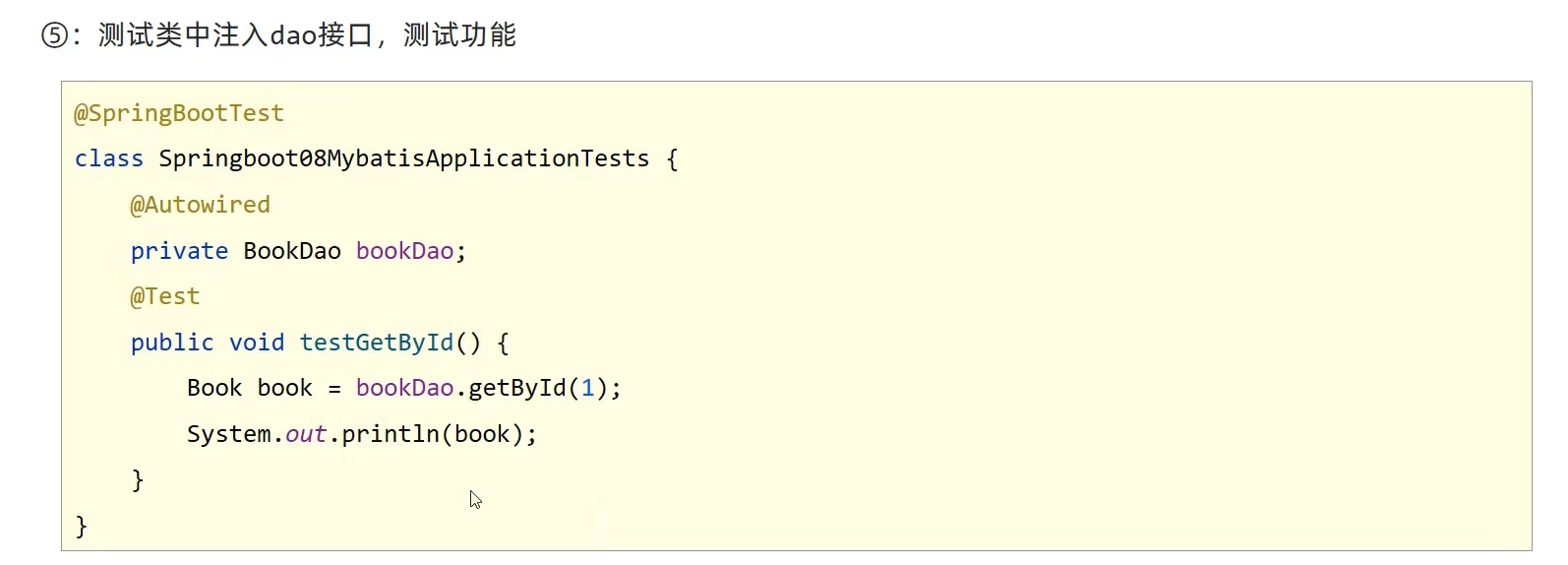Click the @Autowired annotation
The width and height of the screenshot is (1568, 565).
tap(200, 205)
